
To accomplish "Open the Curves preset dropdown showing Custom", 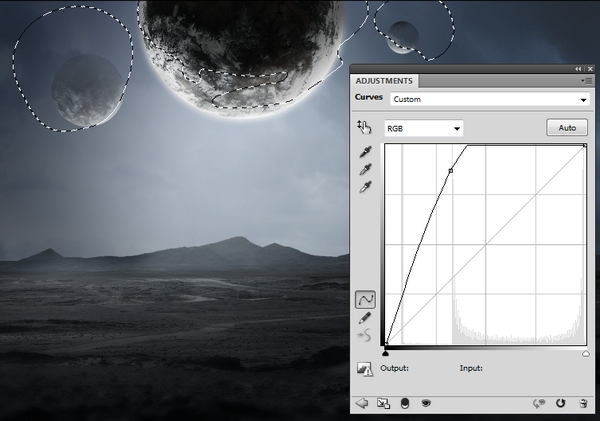I will pos(489,99).
